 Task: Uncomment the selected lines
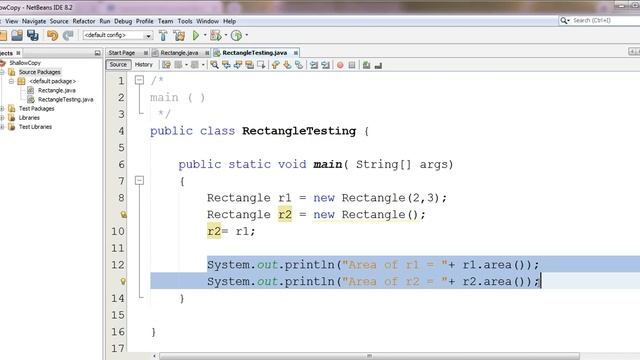coord(378,65)
